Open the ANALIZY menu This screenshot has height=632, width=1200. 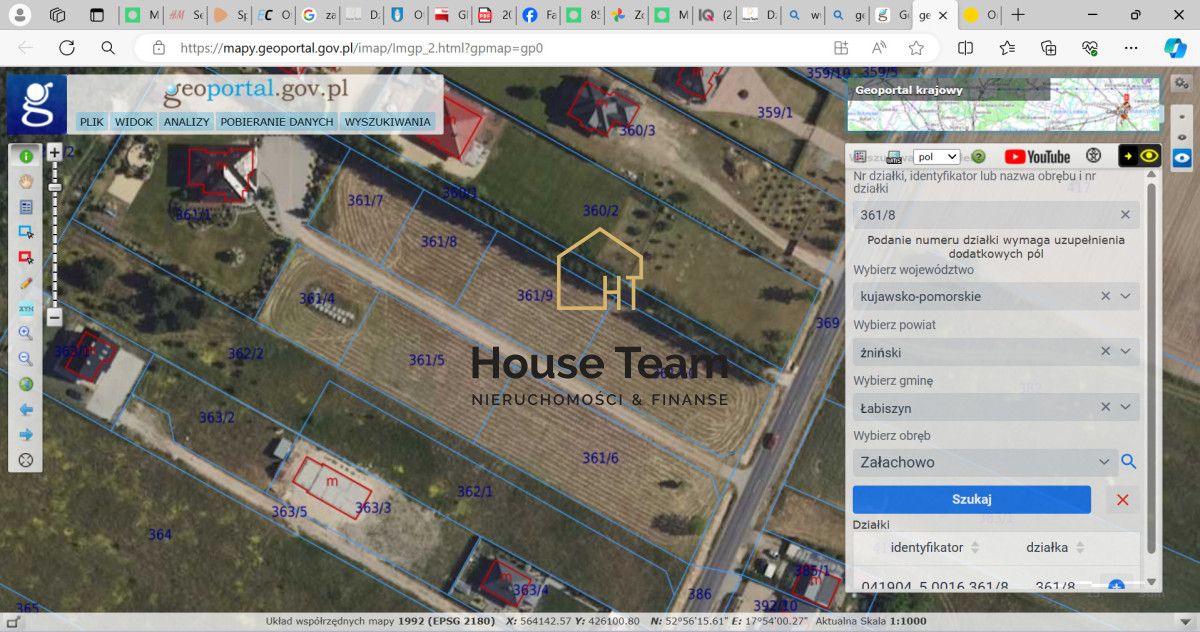coord(186,122)
